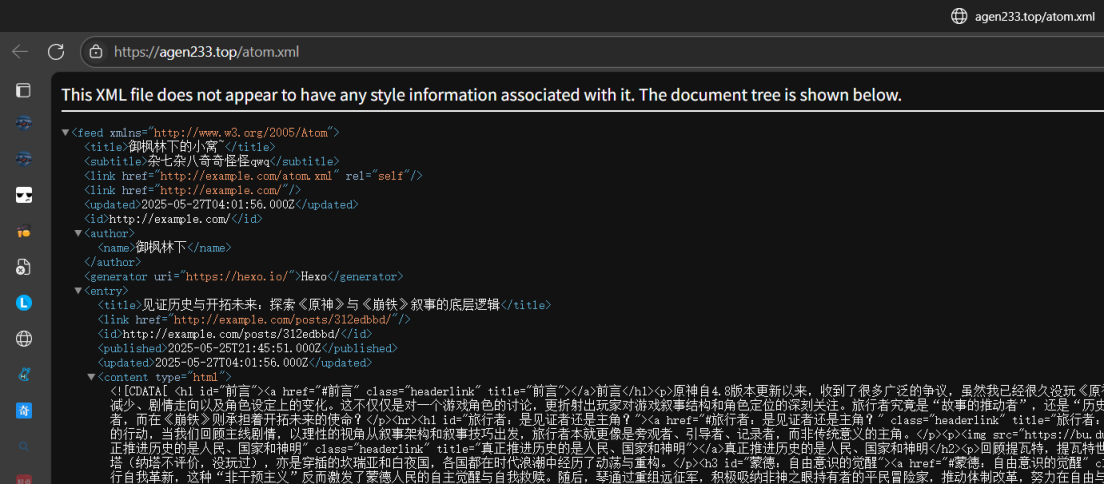1104x484 pixels.
Task: Click the feed id http://example.com/ text
Action: click(170, 218)
